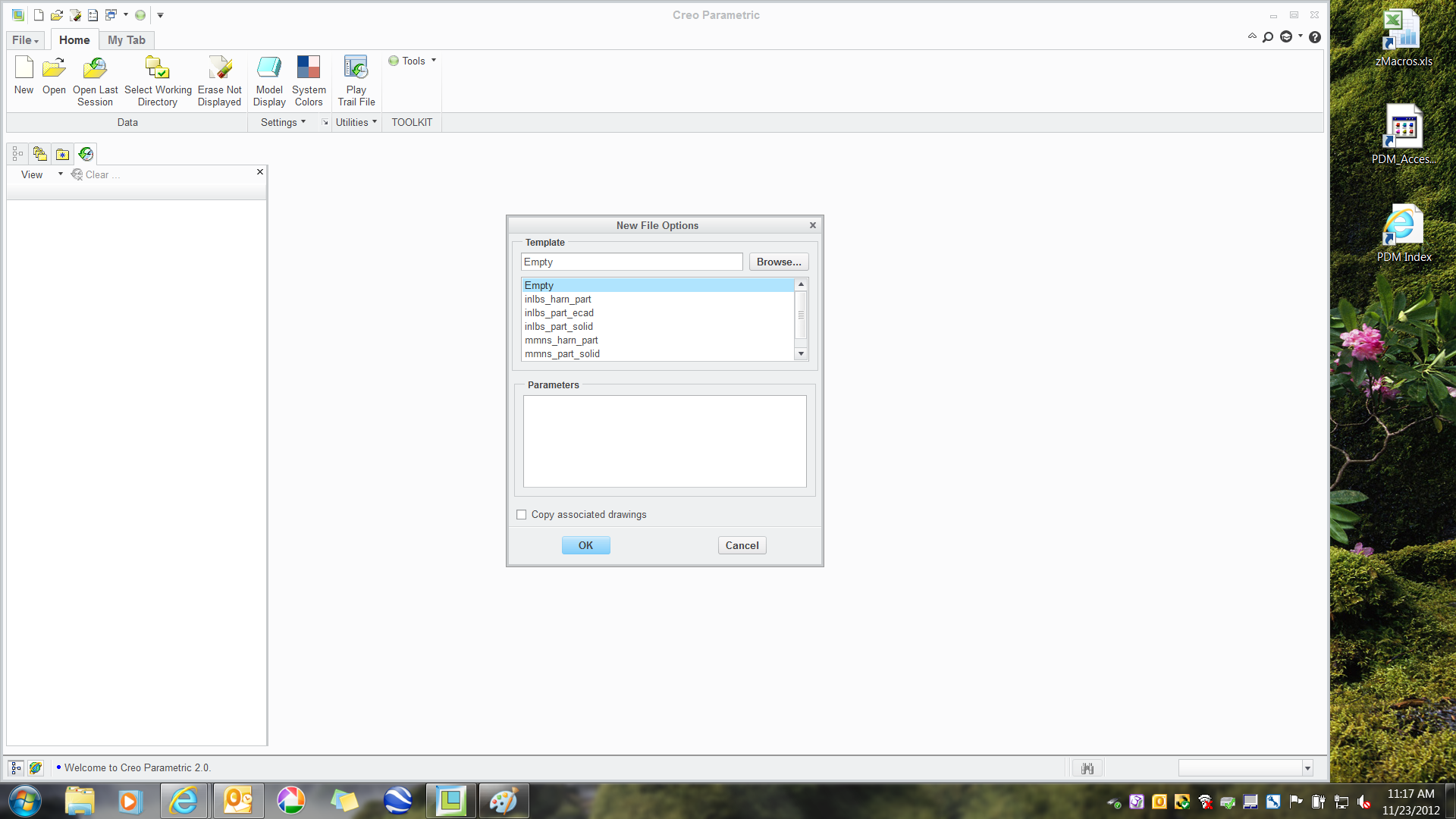The height and width of the screenshot is (819, 1456).
Task: Click the Open ribbon icon
Action: (54, 75)
